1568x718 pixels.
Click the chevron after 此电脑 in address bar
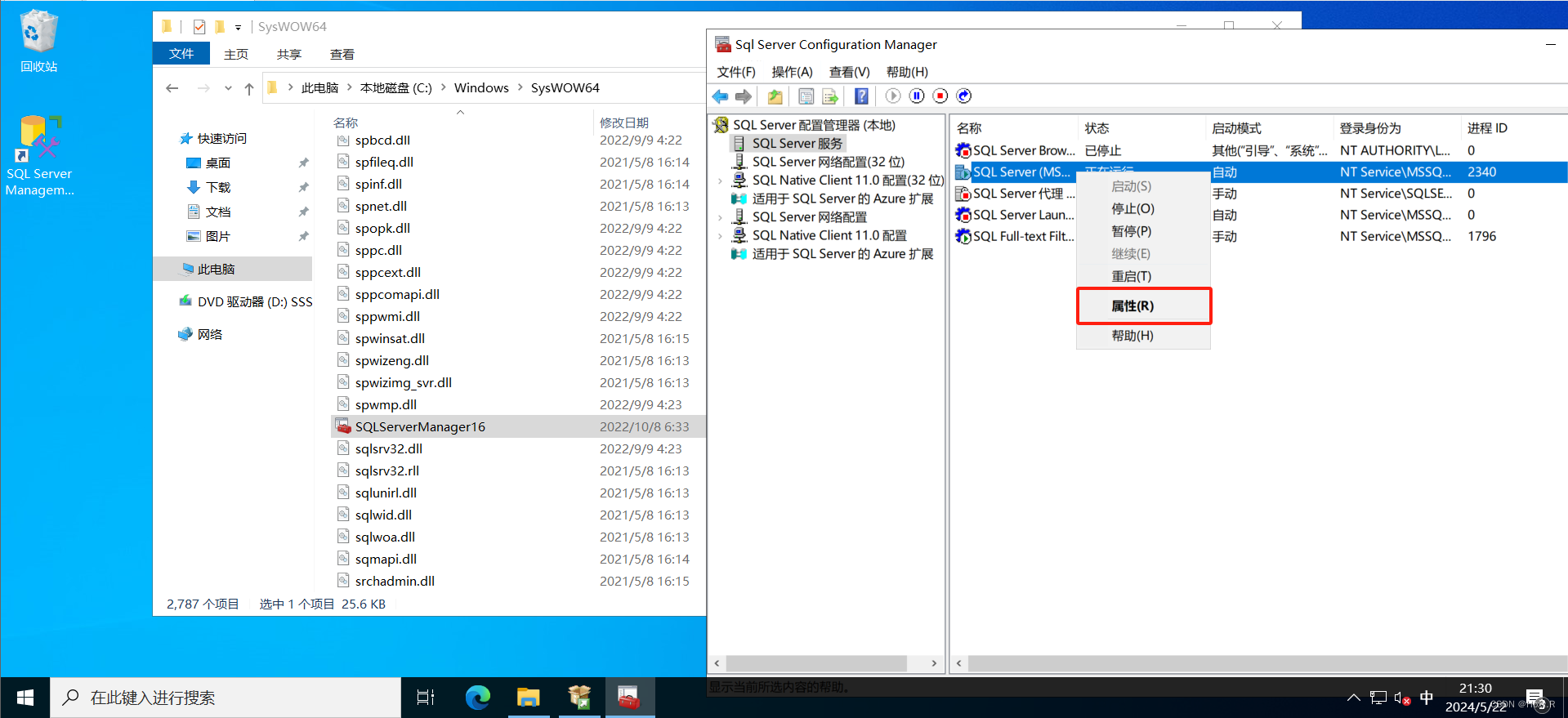(349, 87)
